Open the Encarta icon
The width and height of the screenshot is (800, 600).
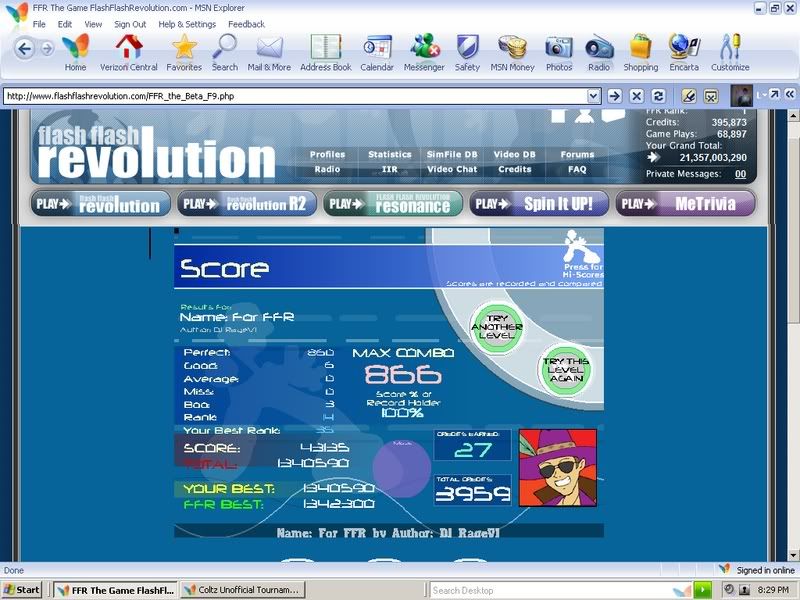coord(685,49)
